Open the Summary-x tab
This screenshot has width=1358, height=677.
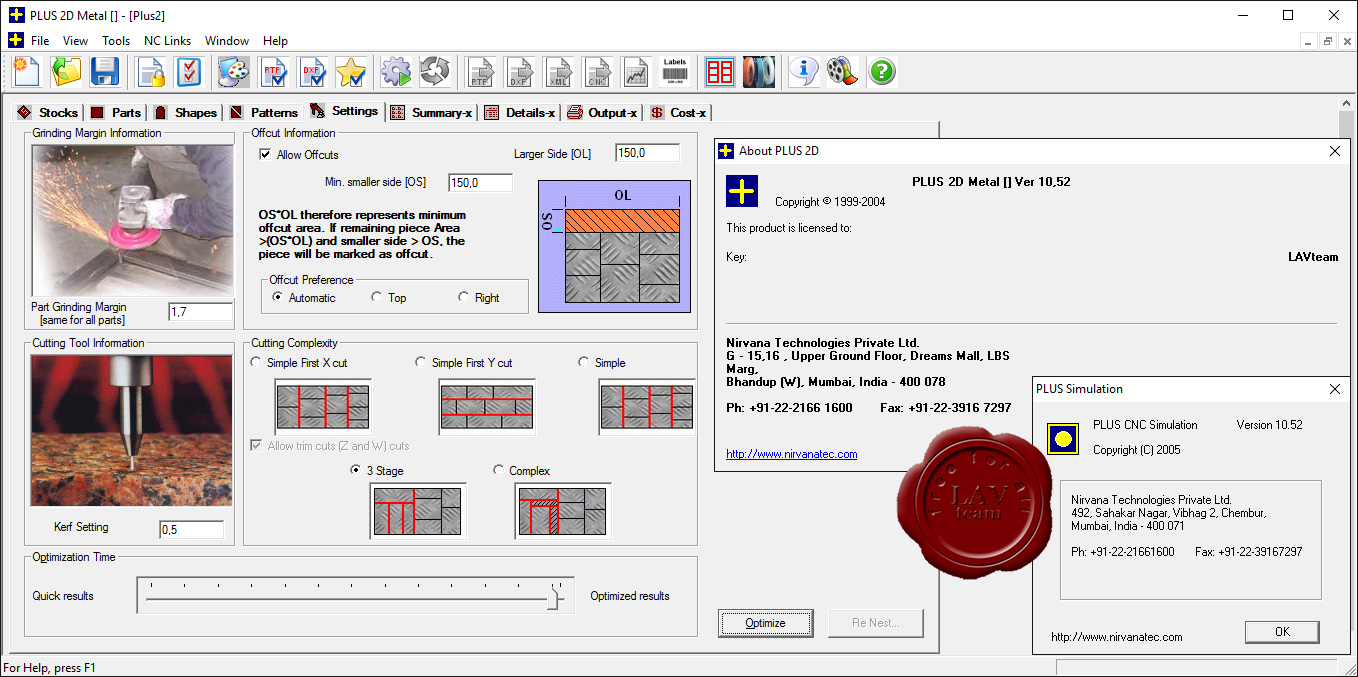point(432,113)
